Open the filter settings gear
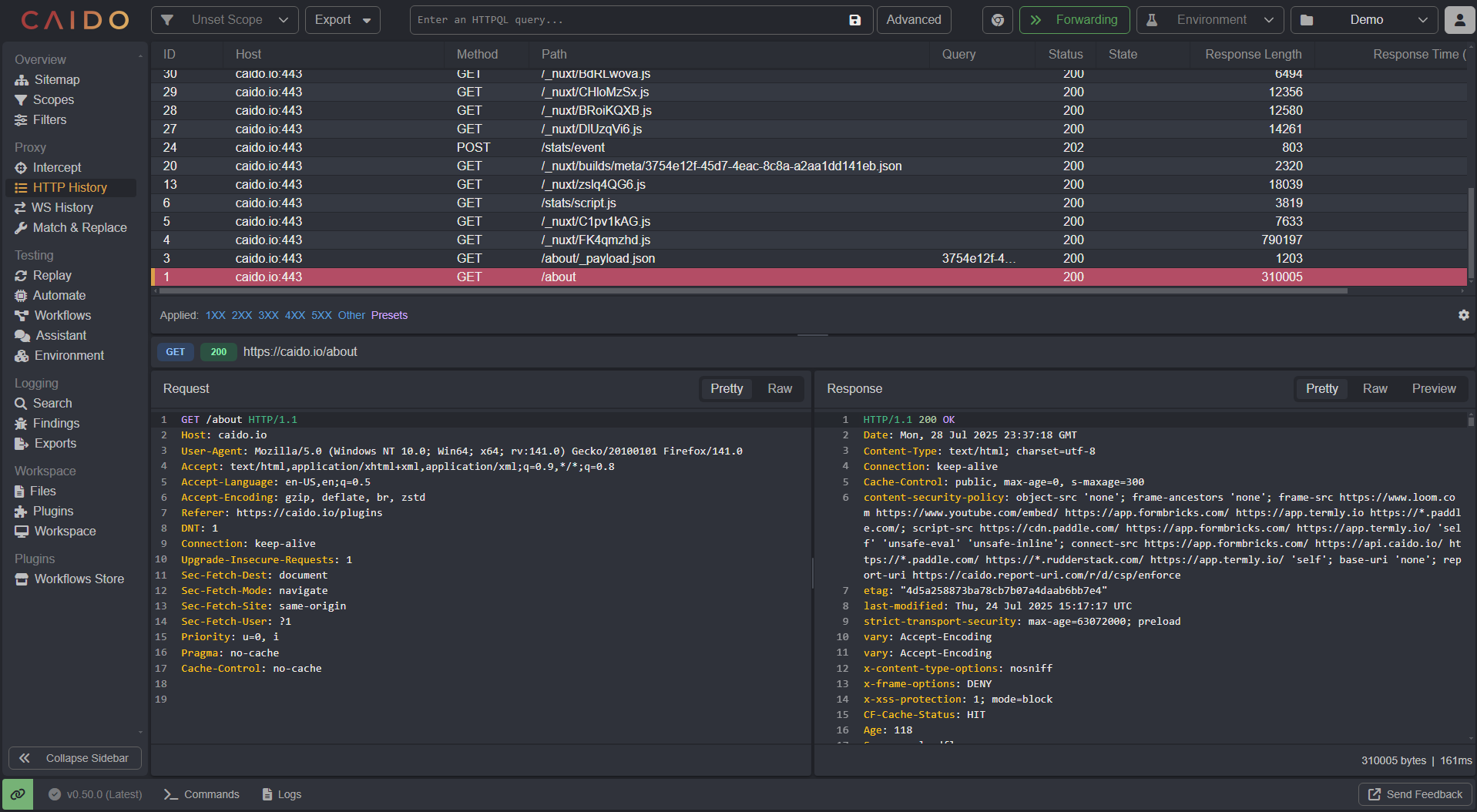This screenshot has width=1477, height=812. pos(1462,315)
